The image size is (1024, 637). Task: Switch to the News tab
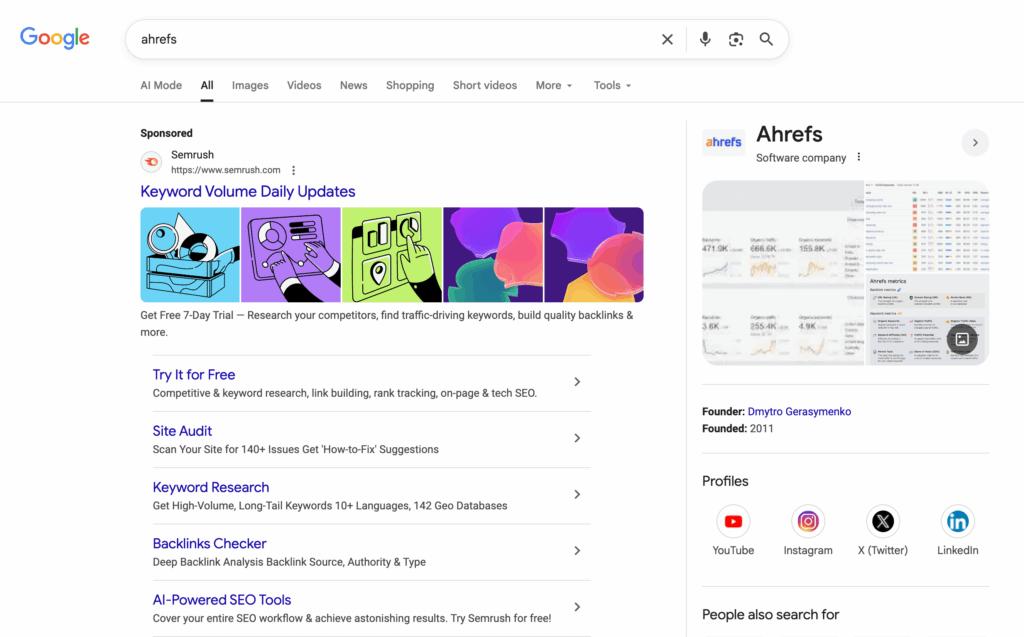[x=353, y=85]
